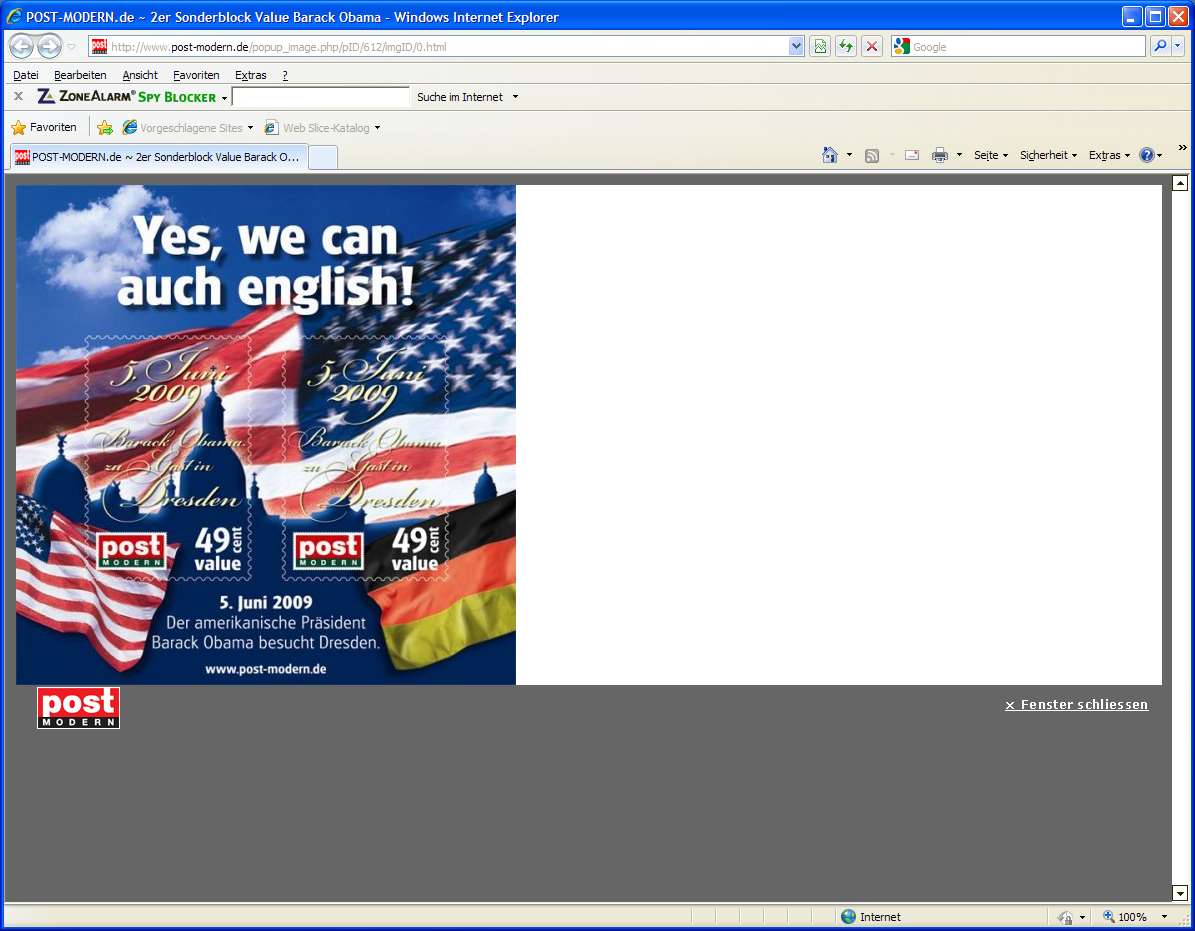Open the Sicherheit command bar menu
Viewport: 1195px width, 931px height.
pyautogui.click(x=1048, y=155)
